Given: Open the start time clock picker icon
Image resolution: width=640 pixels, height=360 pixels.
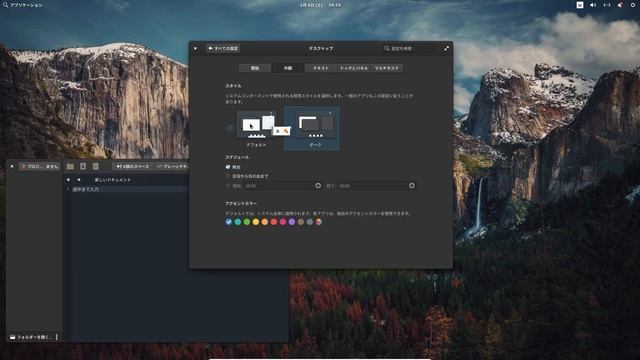Looking at the screenshot, I should pos(318,186).
